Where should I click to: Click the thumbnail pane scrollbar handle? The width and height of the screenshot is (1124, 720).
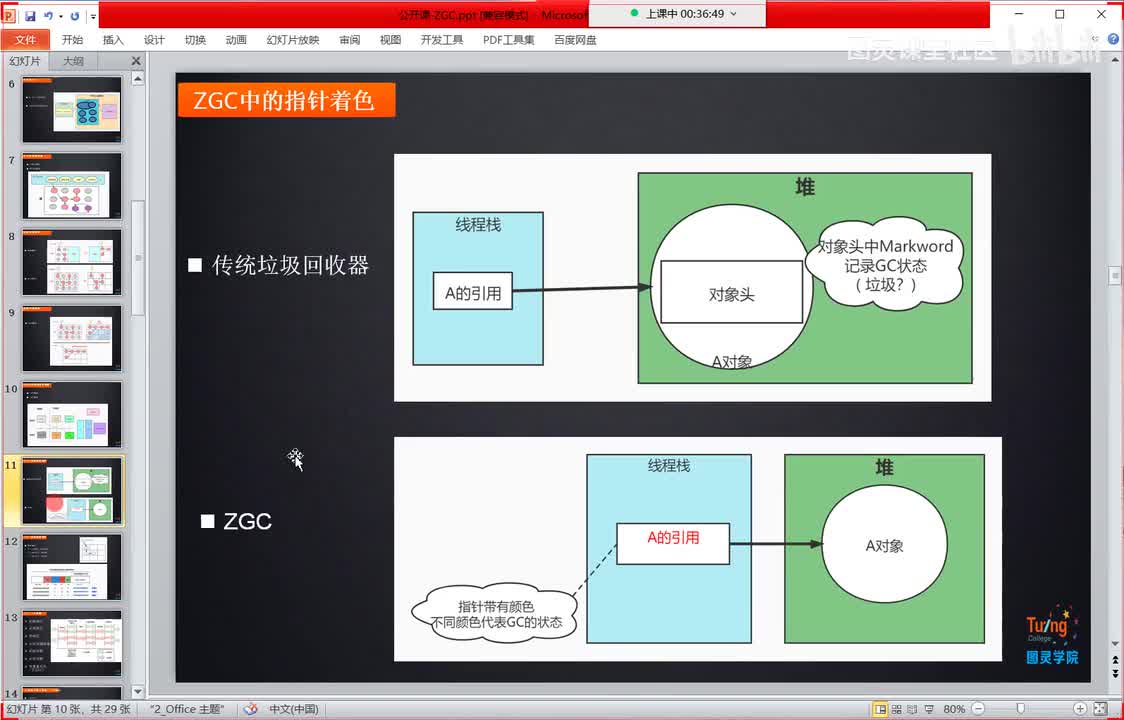(x=138, y=257)
